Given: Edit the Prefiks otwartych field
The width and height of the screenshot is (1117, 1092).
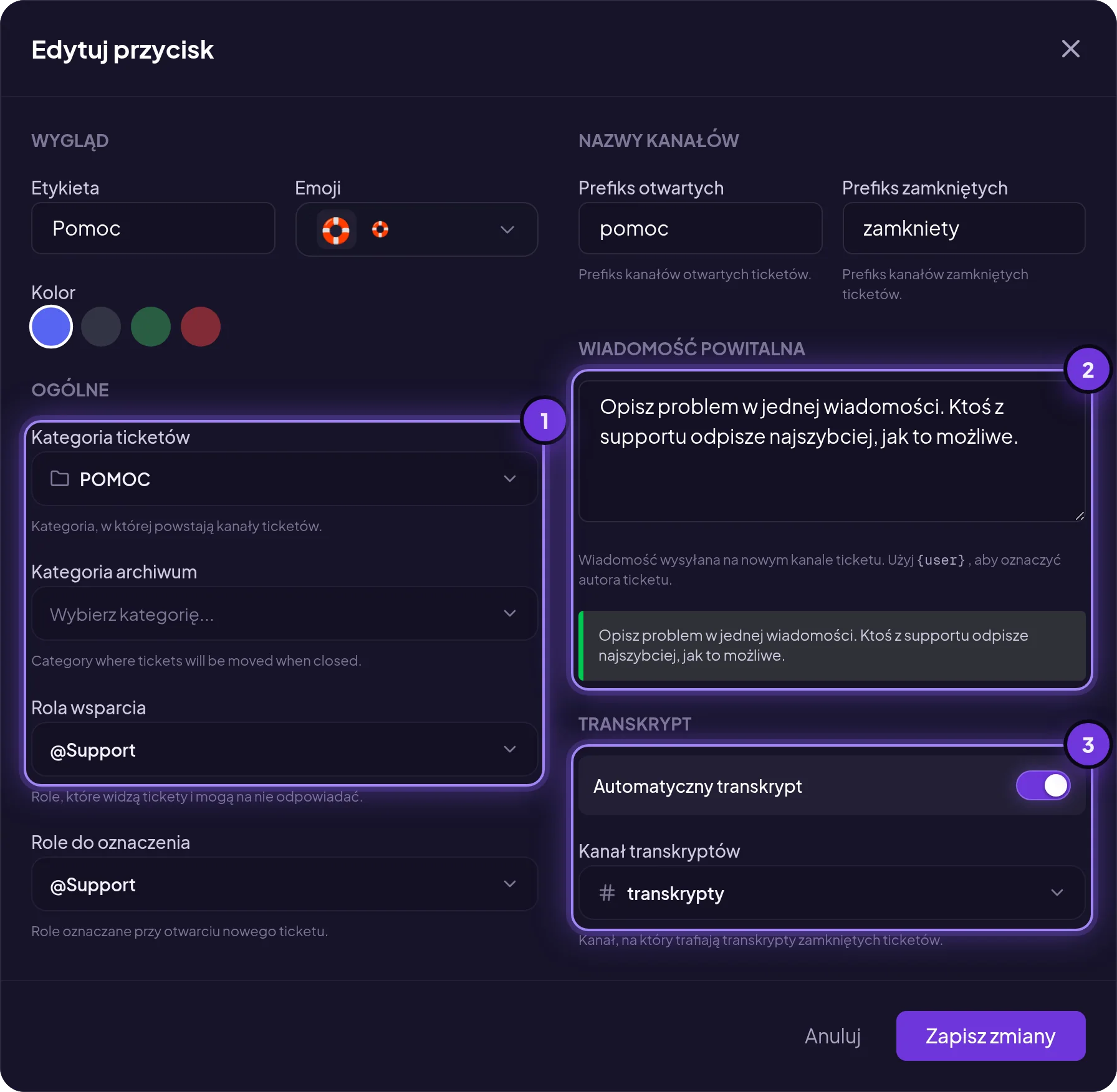Looking at the screenshot, I should [700, 228].
